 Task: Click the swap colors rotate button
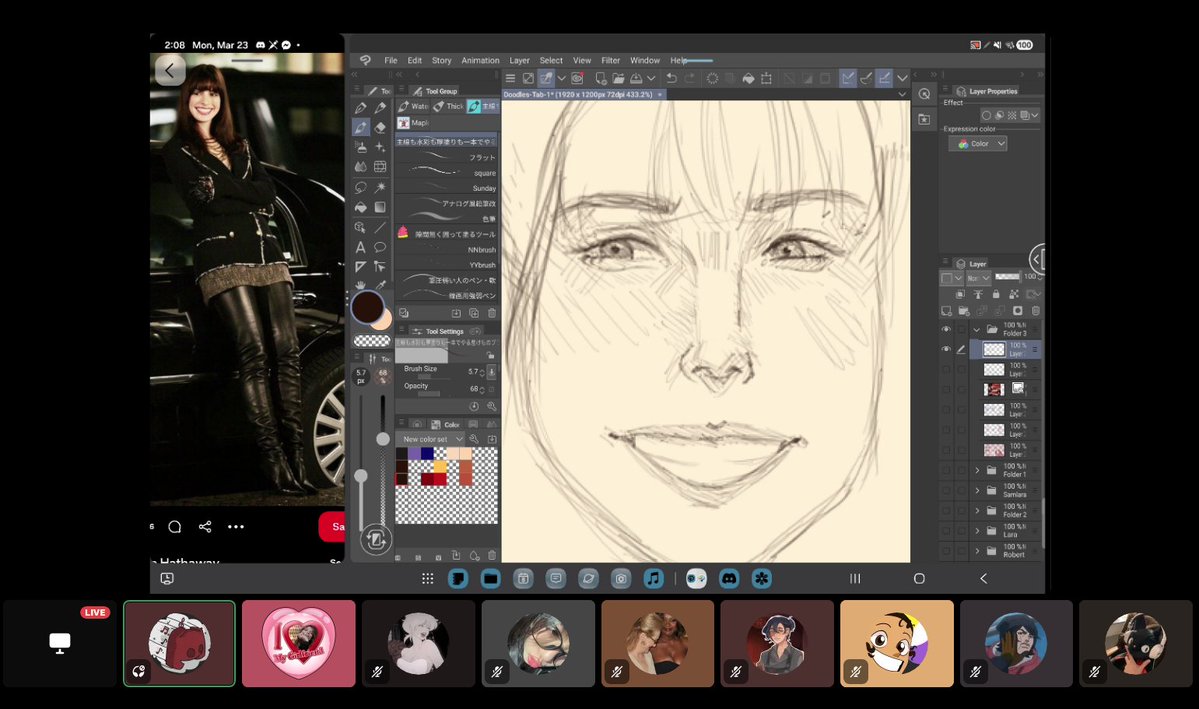(376, 539)
